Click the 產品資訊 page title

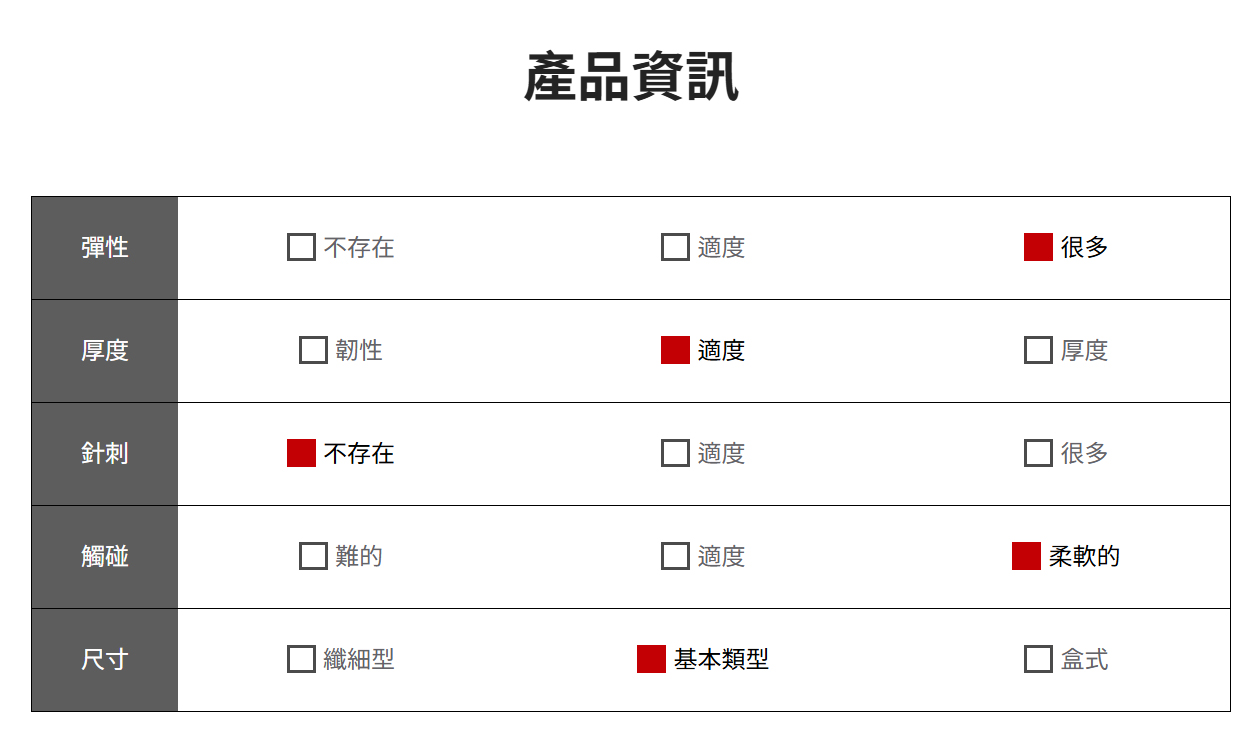coord(631,78)
